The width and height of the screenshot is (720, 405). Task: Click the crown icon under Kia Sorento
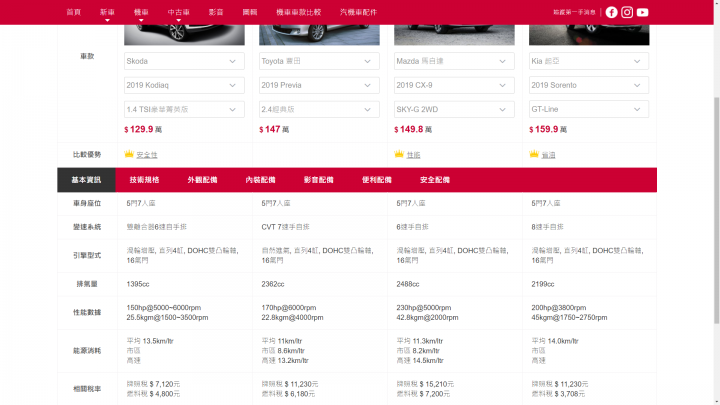(534, 154)
